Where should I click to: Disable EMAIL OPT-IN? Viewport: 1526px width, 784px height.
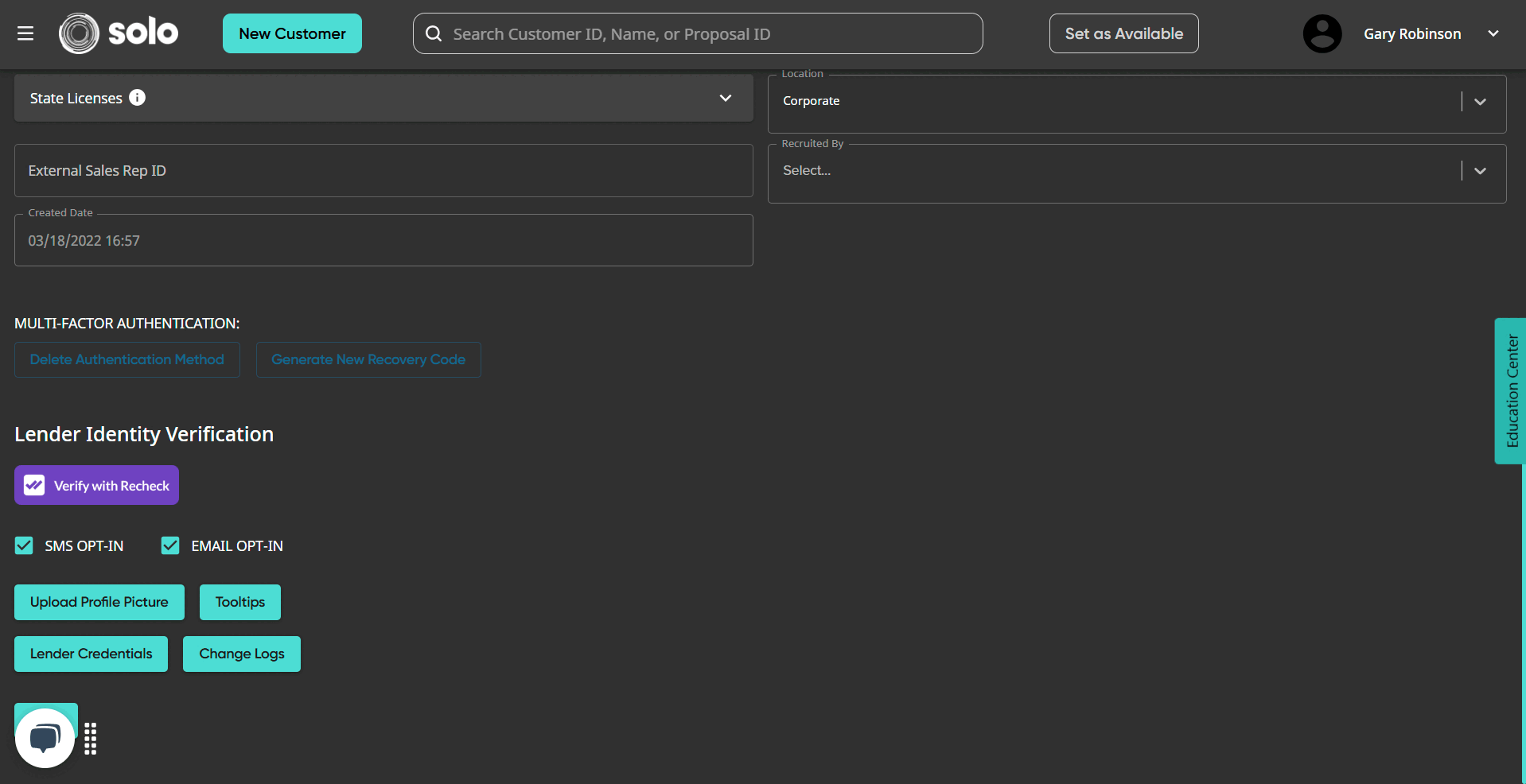click(x=169, y=545)
